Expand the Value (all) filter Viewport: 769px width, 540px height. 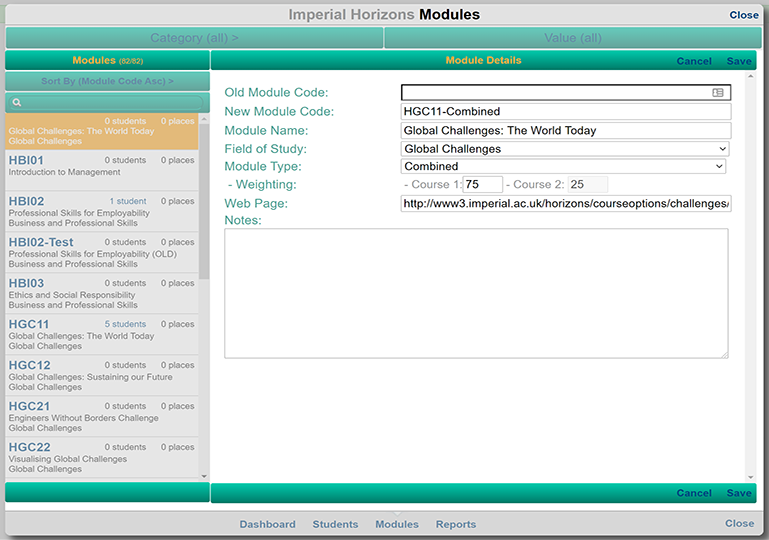[x=572, y=38]
